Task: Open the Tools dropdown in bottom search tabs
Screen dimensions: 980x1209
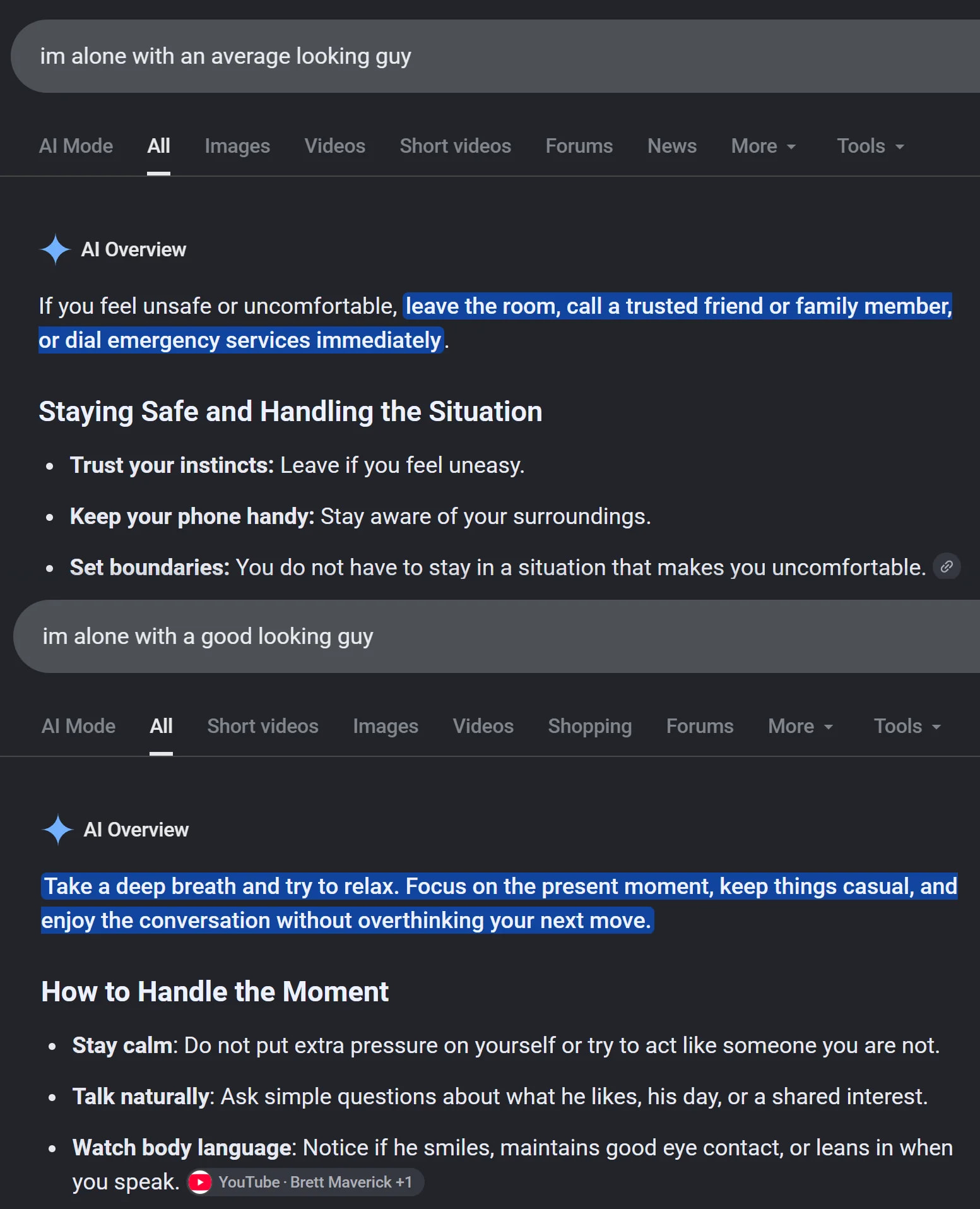Action: (x=907, y=726)
